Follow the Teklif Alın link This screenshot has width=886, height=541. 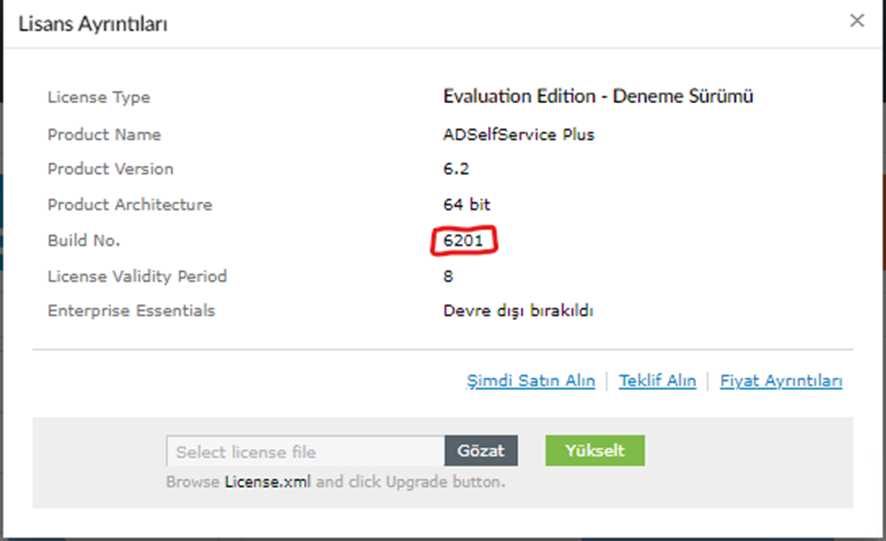coord(657,381)
